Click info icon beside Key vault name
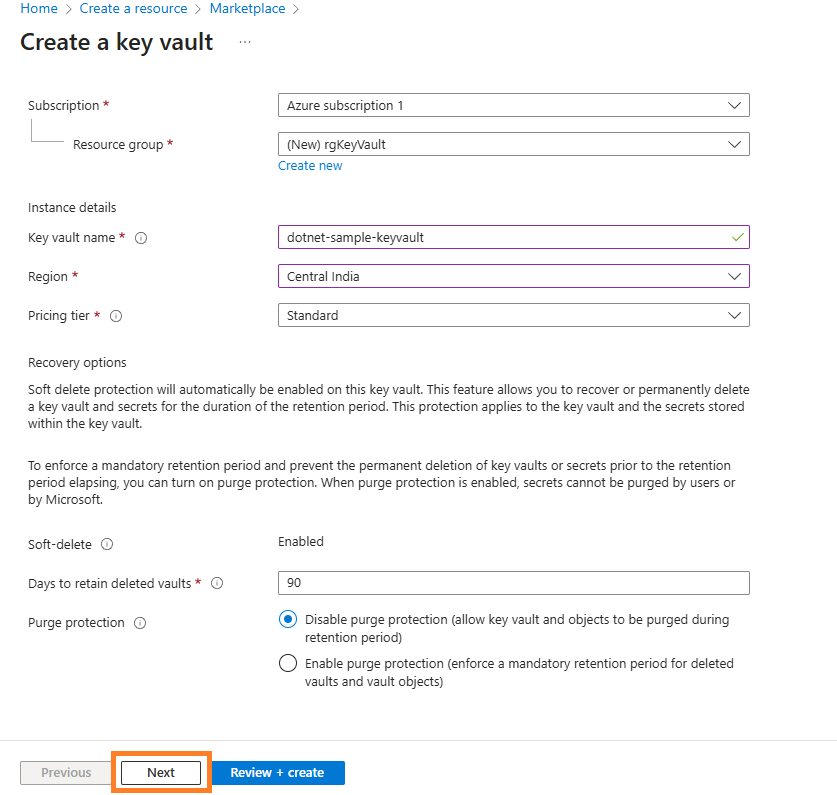Viewport: 837px width, 795px height. (141, 238)
